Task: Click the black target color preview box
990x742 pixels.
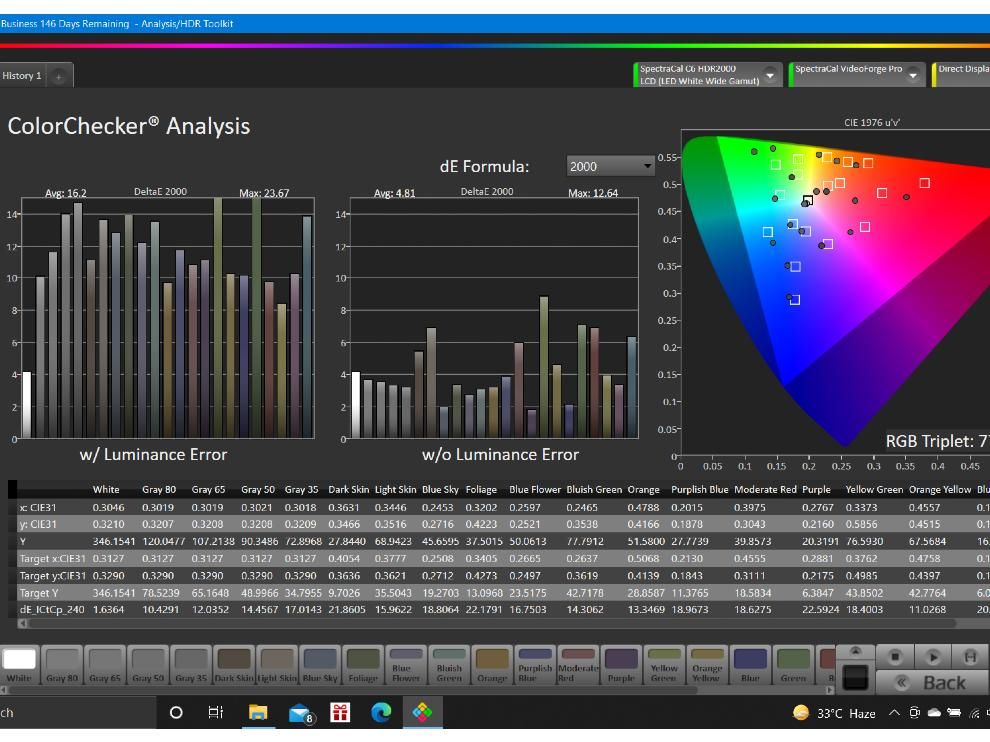Action: pyautogui.click(x=856, y=678)
